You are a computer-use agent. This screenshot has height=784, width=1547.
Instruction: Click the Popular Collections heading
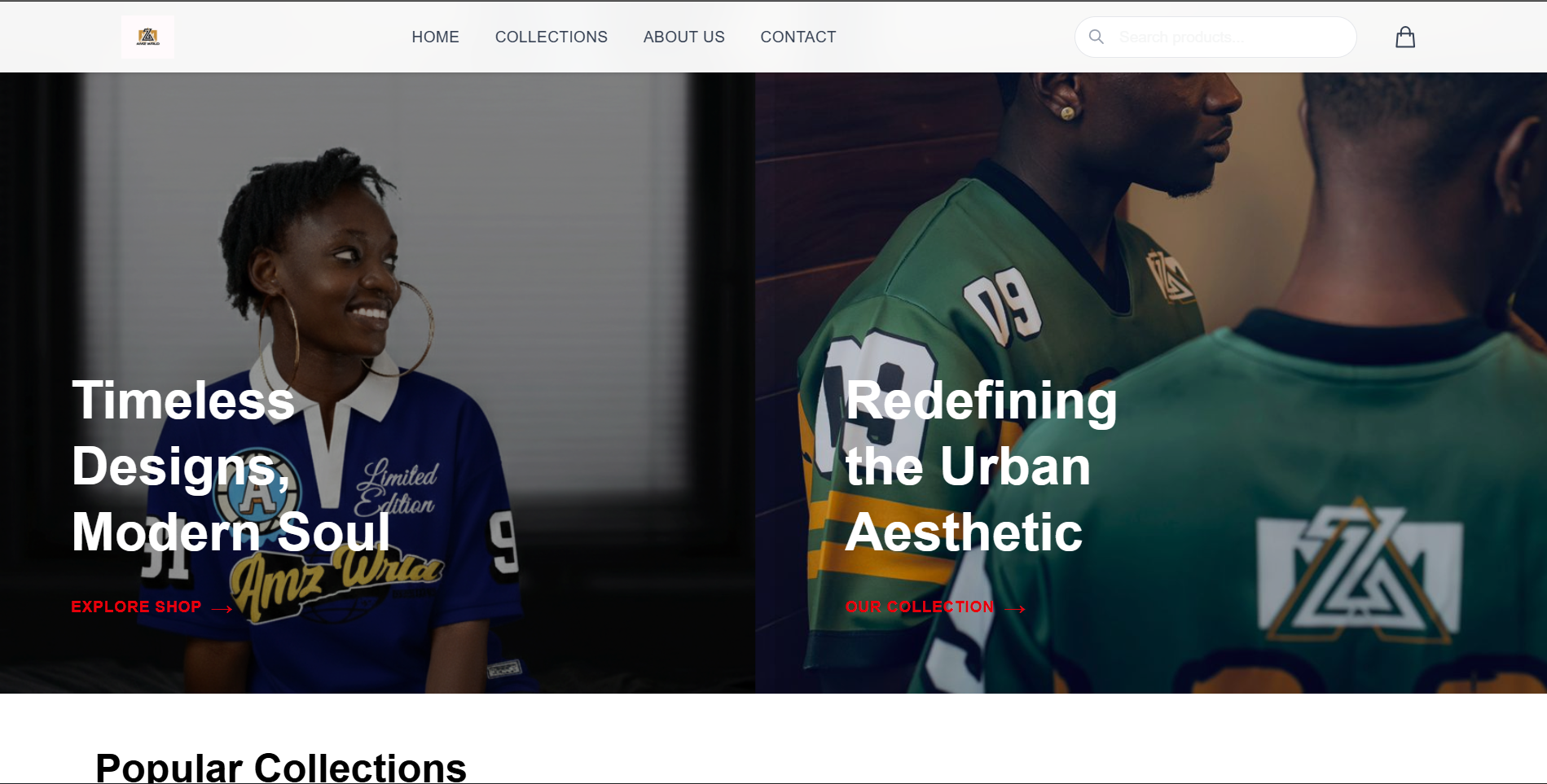(281, 767)
